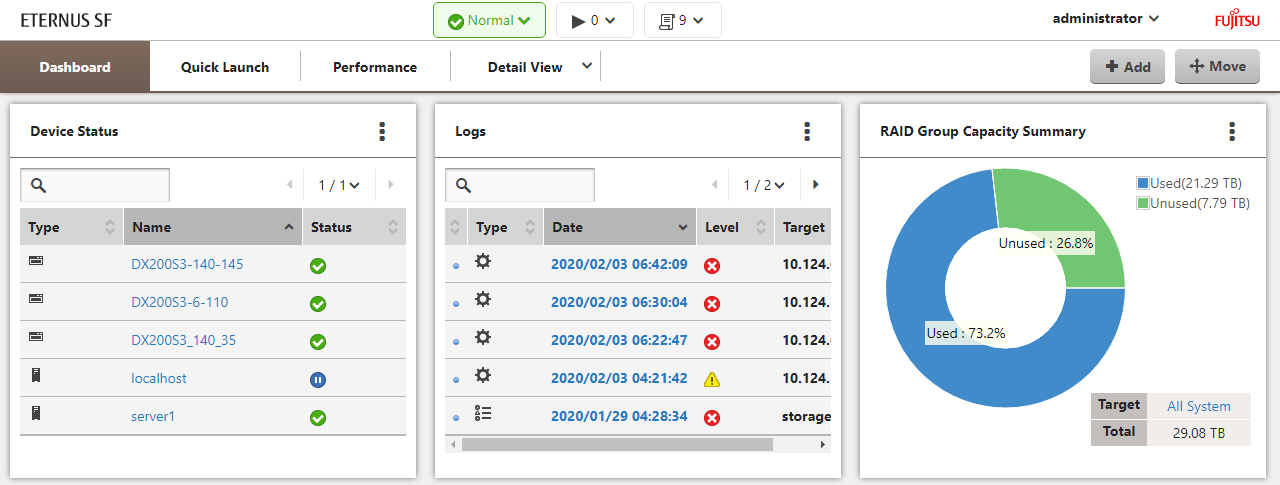The image size is (1280, 485).
Task: Open the Quick Launch tab
Action: 225,67
